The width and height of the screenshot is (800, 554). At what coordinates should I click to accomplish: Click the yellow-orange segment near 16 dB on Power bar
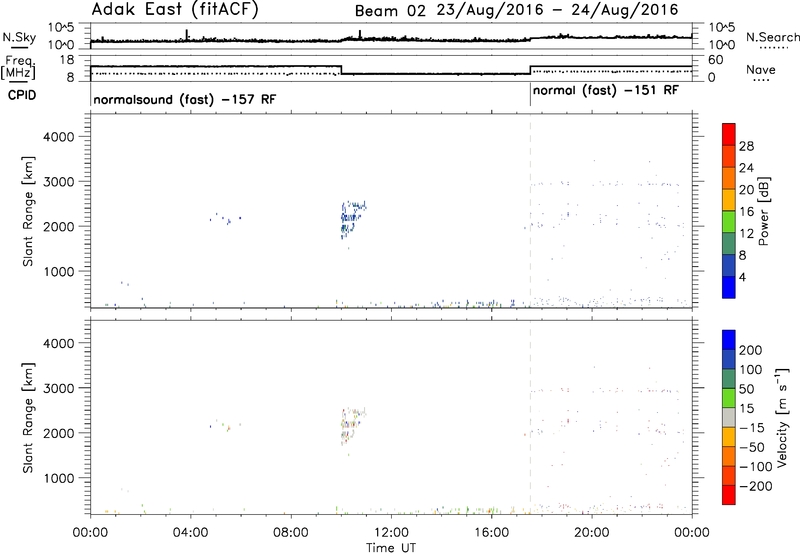[x=729, y=199]
